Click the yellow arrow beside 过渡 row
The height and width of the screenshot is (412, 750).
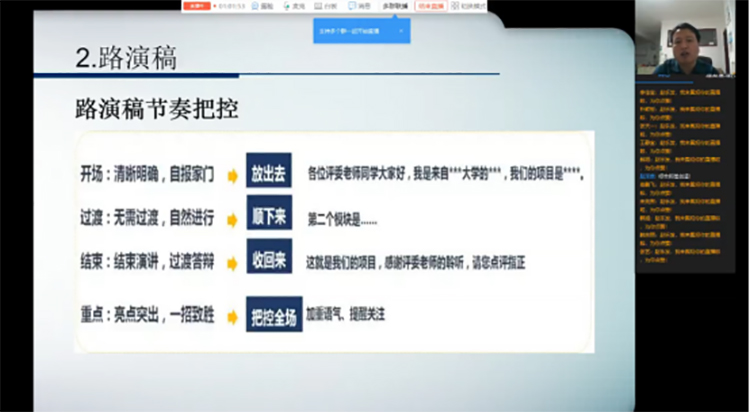tap(232, 214)
